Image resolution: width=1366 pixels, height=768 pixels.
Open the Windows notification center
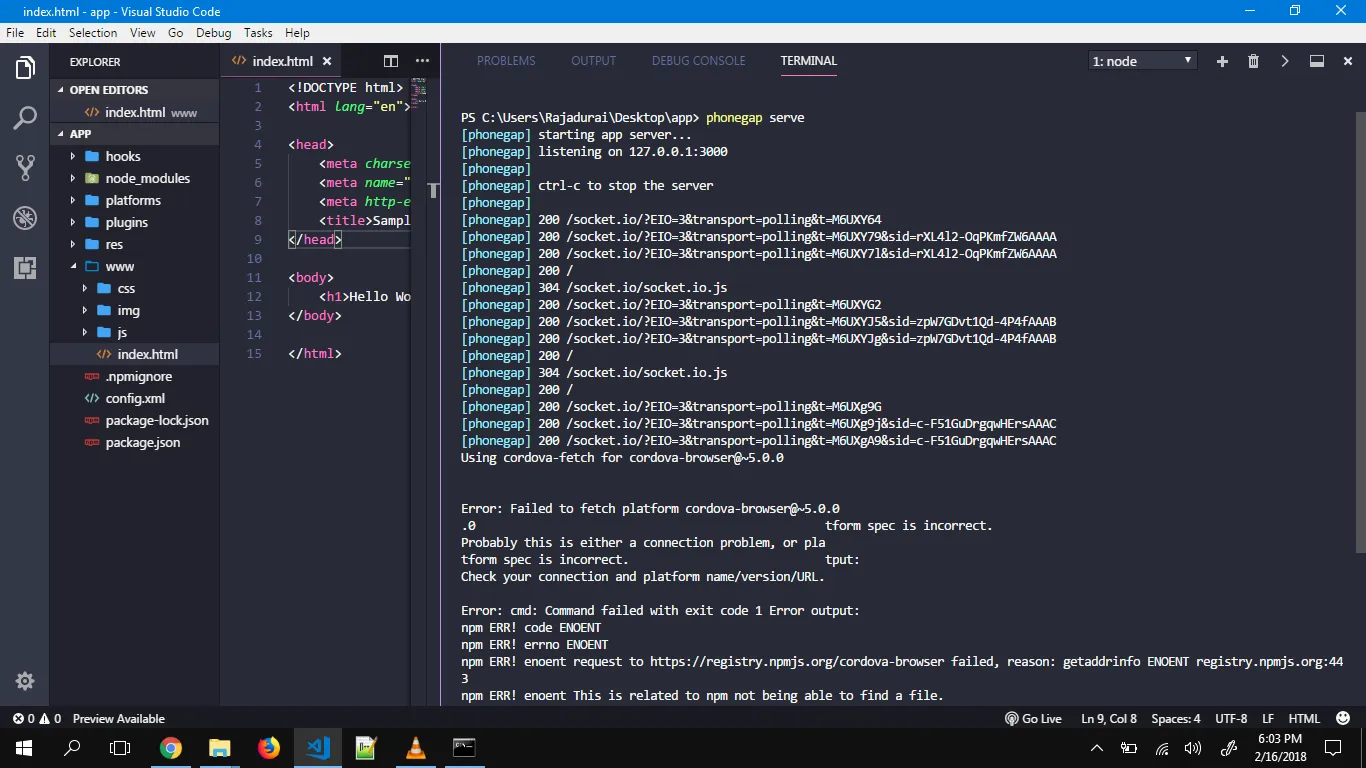1333,747
